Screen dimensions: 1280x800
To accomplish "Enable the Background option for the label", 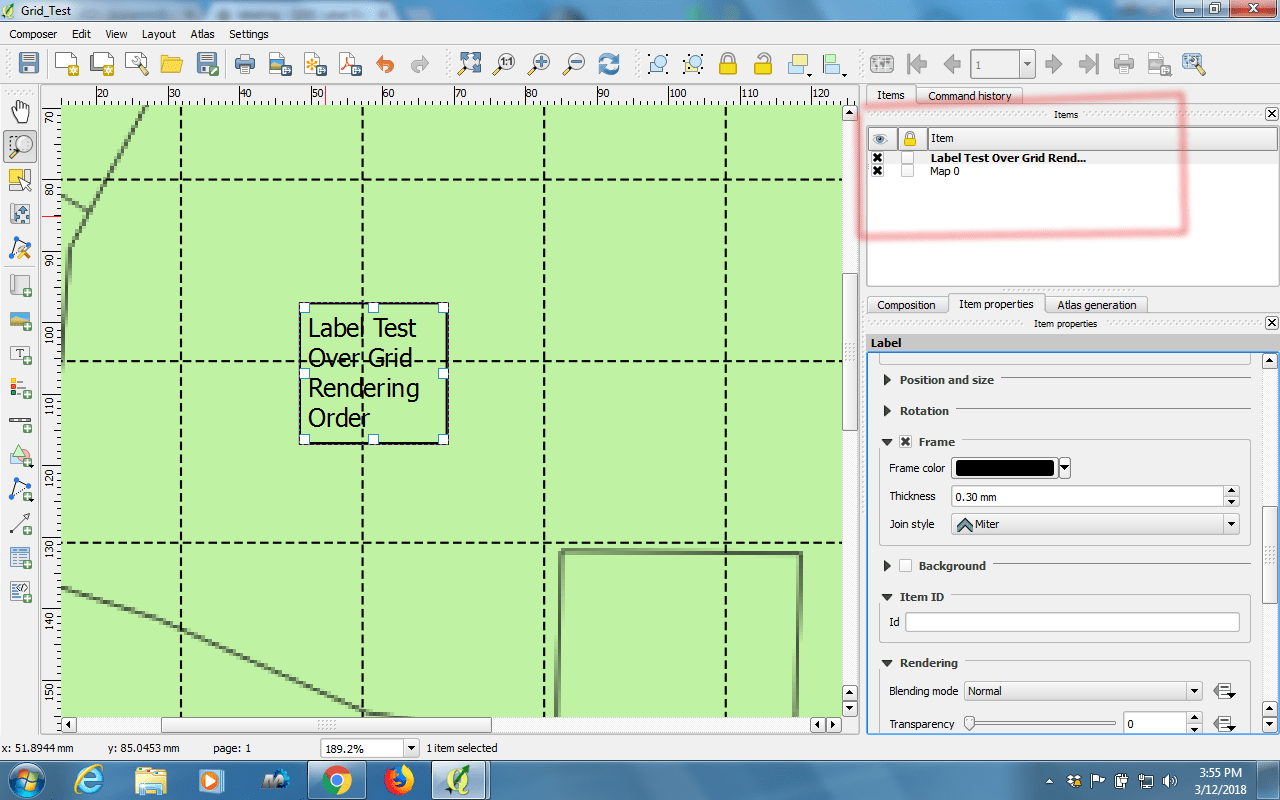I will 906,565.
